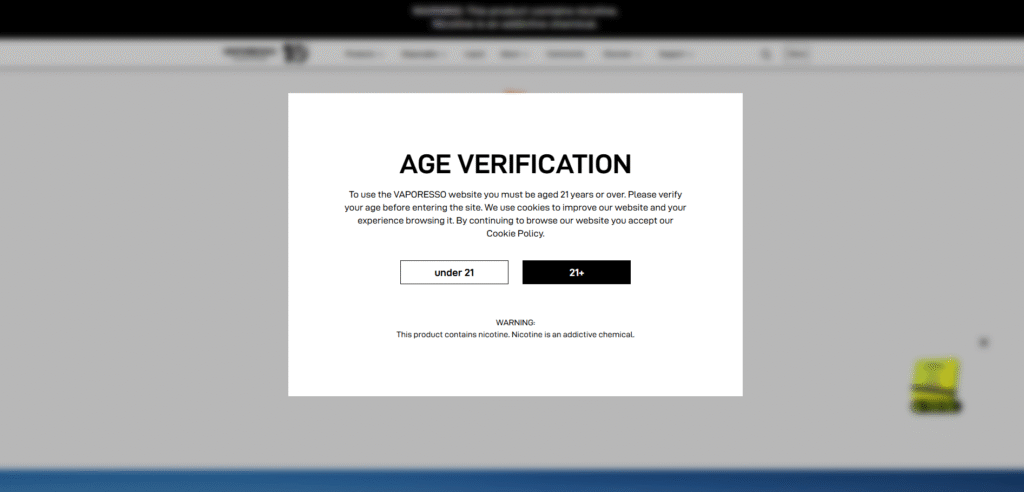Close the floating yellow promo widget

pos(984,342)
